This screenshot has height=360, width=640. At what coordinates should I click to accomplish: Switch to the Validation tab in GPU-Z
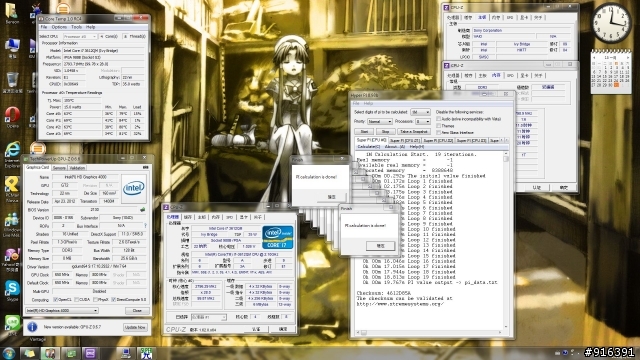pyautogui.click(x=77, y=168)
